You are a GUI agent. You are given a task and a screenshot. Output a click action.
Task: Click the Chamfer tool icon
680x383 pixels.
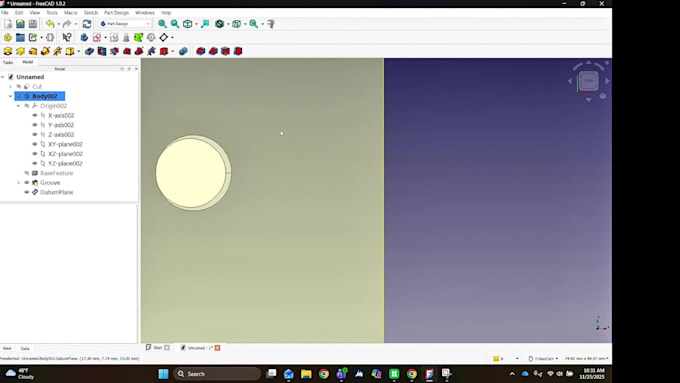tap(213, 51)
